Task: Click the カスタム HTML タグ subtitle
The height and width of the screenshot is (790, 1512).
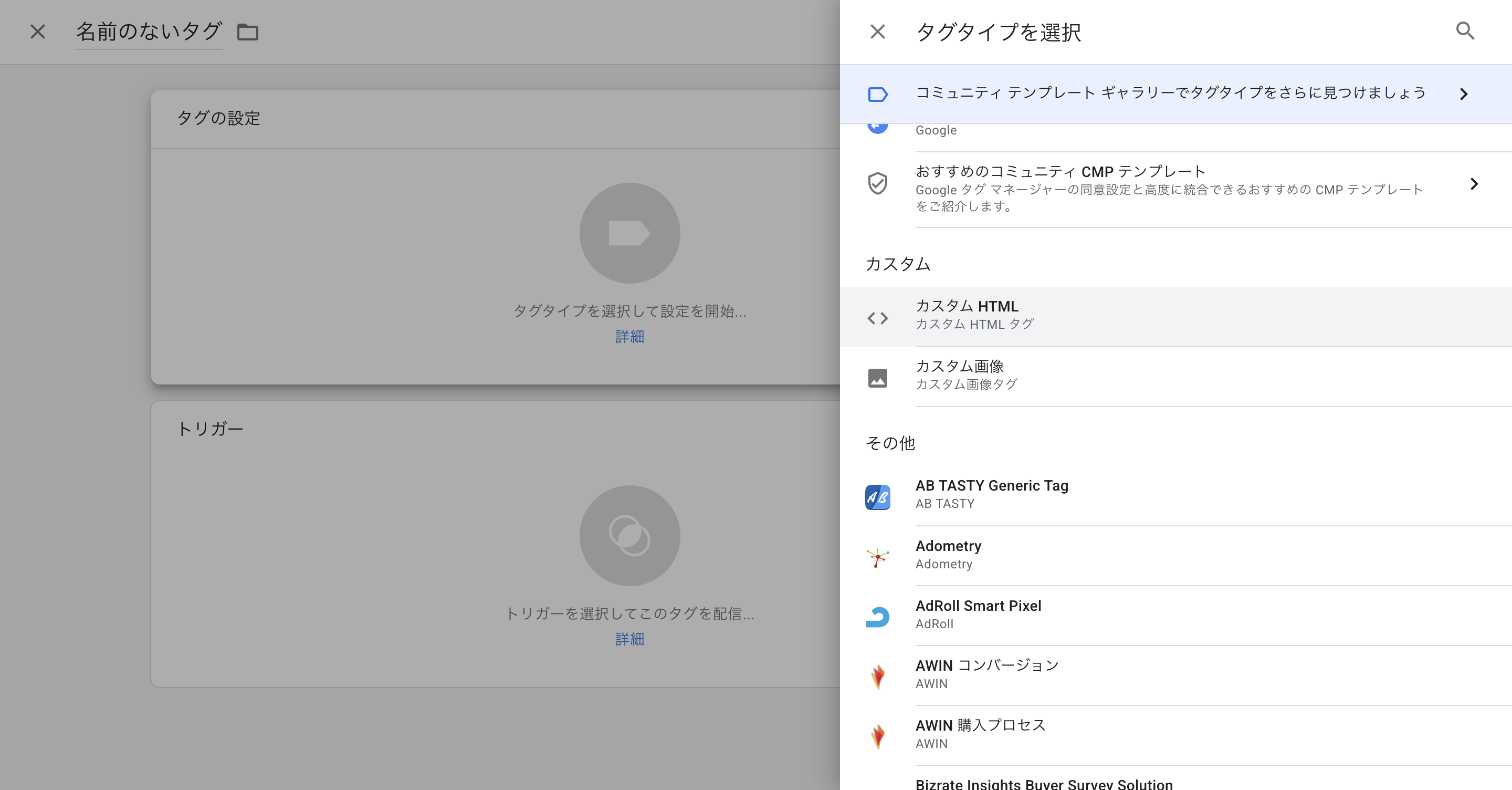Action: click(x=974, y=324)
